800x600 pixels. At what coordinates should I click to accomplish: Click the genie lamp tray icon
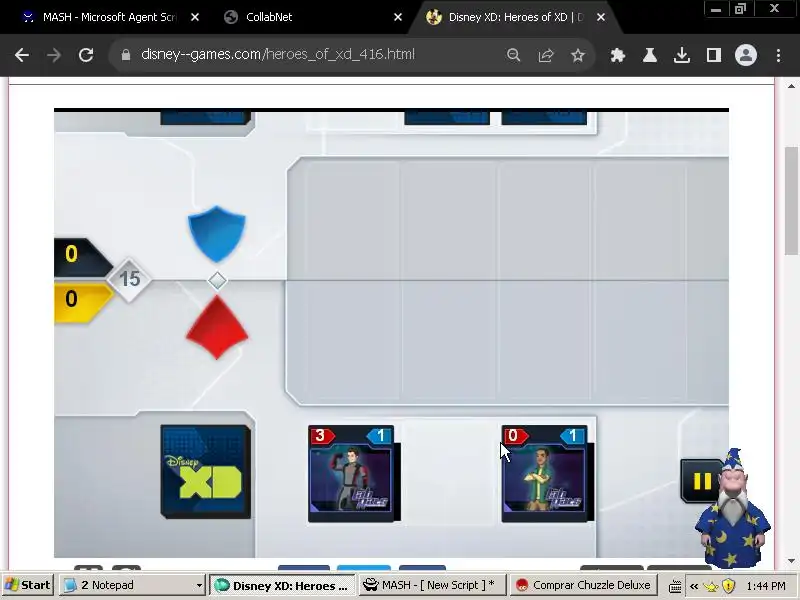[x=711, y=586]
